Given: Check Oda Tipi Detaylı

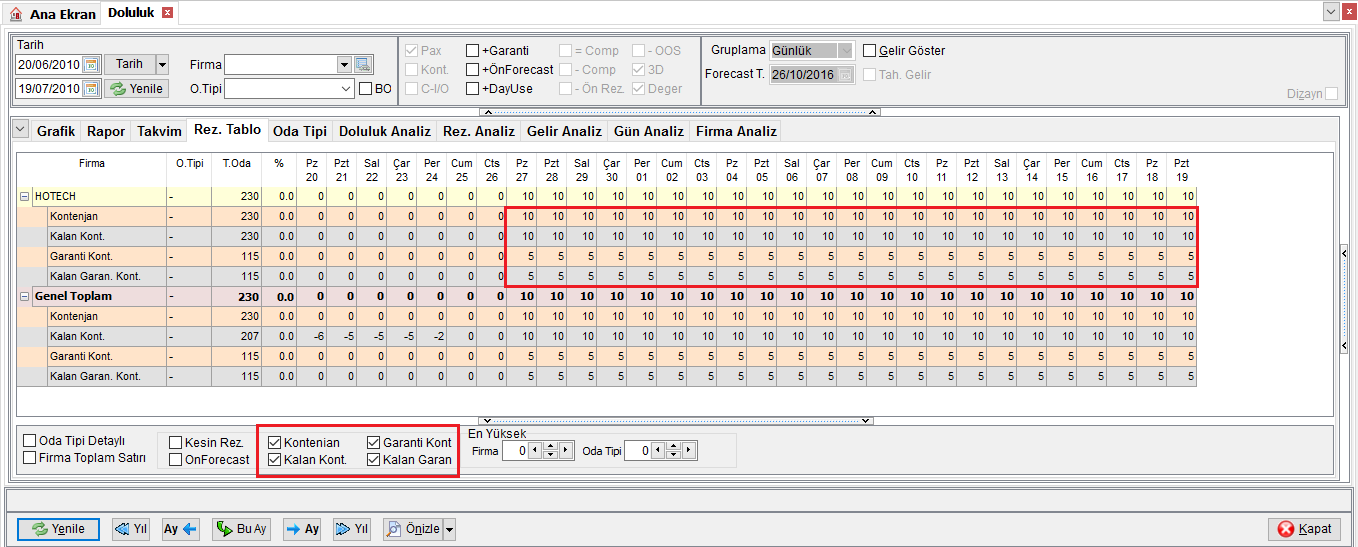Looking at the screenshot, I should (29, 441).
